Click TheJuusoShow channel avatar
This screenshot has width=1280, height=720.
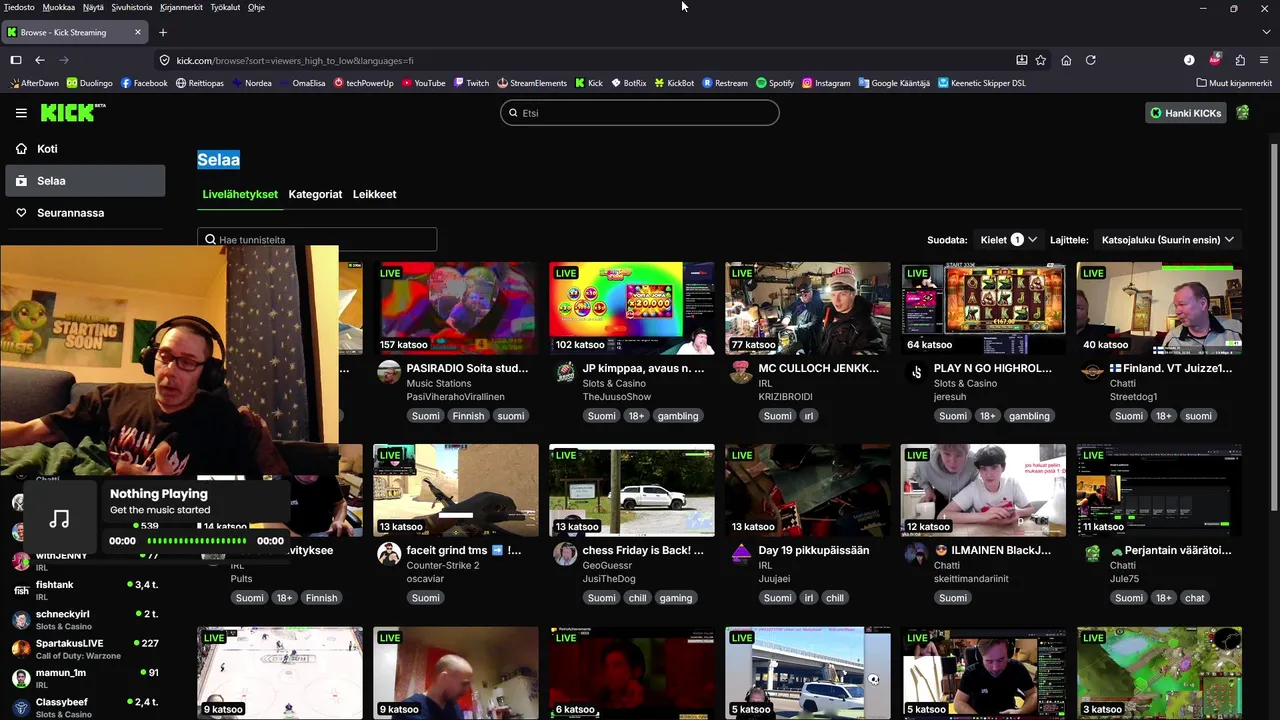point(565,372)
